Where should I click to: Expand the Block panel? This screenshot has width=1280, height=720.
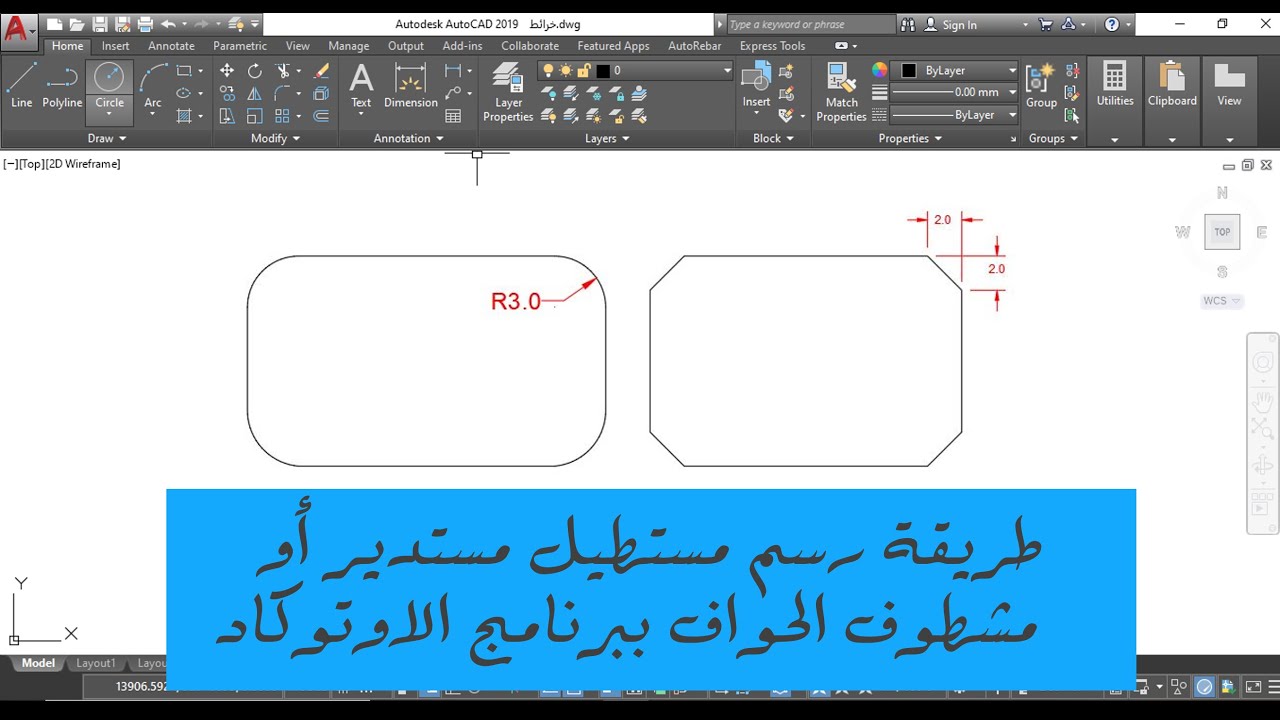tap(773, 138)
